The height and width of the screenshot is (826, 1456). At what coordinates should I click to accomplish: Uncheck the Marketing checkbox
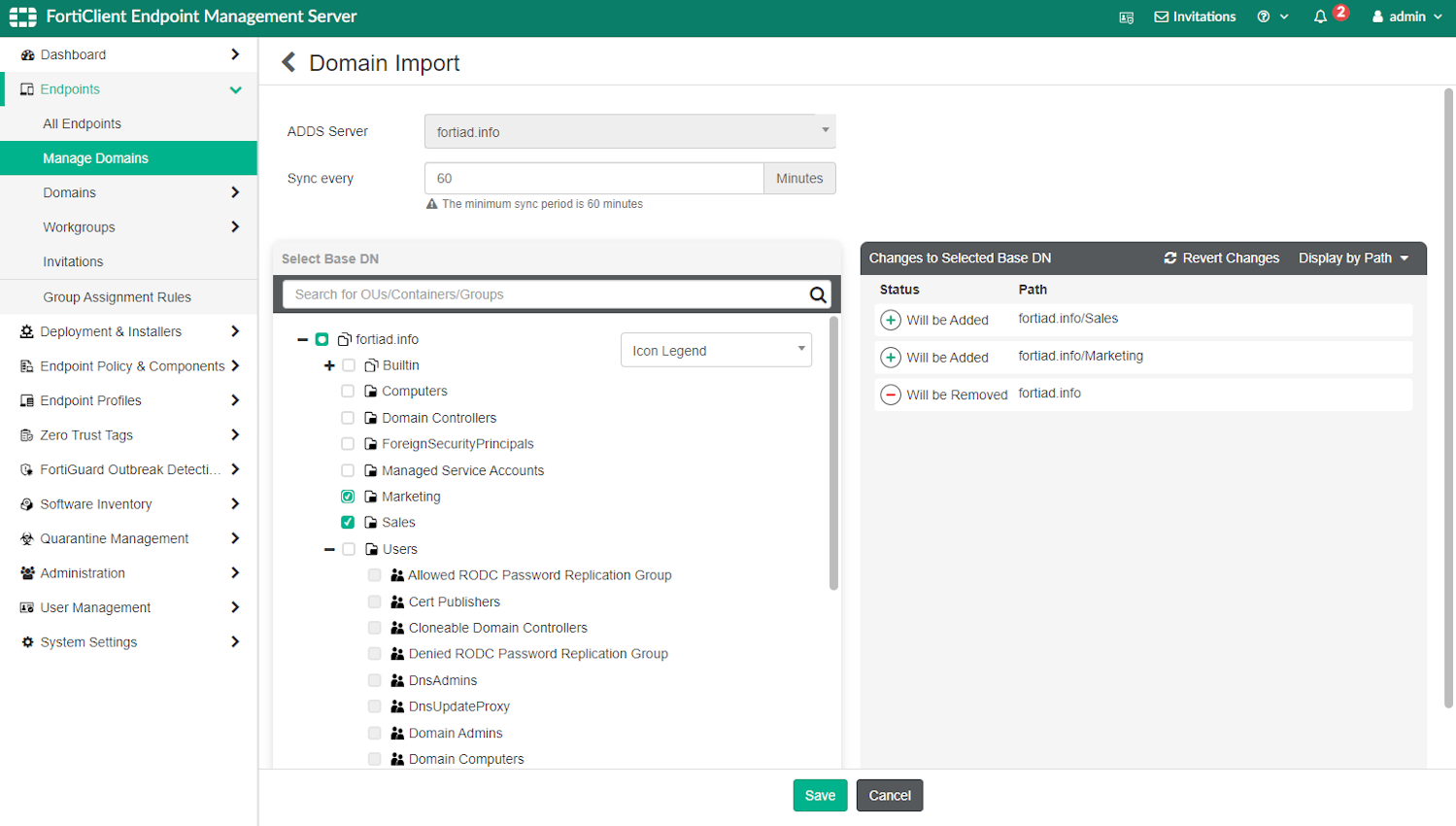[x=347, y=496]
